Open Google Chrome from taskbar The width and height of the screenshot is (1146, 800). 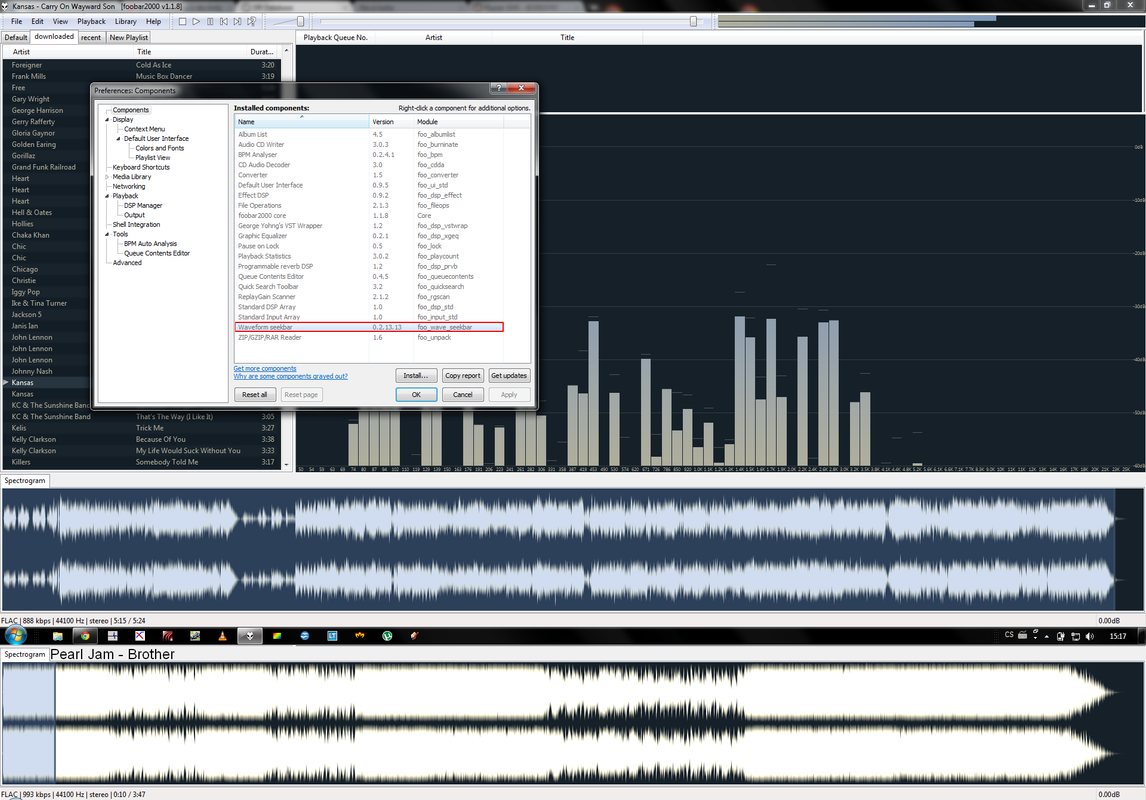tap(85, 636)
